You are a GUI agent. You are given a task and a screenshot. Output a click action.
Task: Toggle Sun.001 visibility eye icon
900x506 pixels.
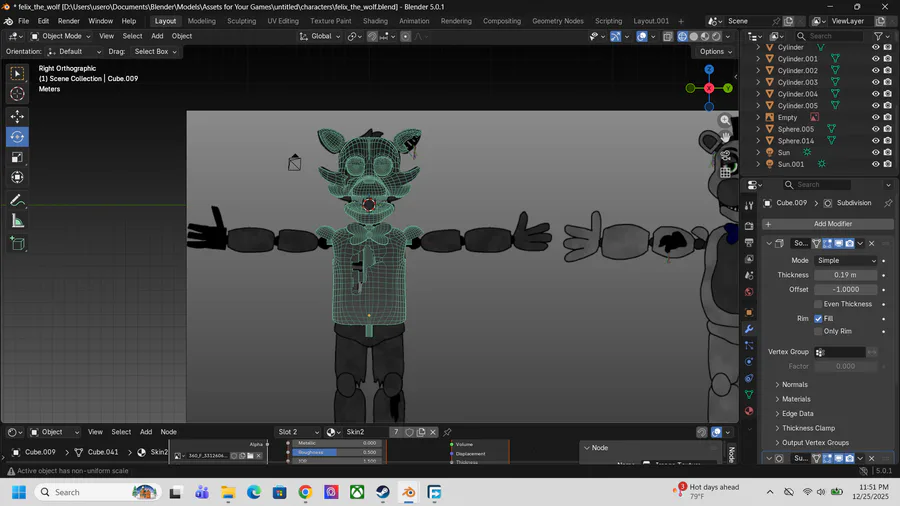(x=875, y=164)
